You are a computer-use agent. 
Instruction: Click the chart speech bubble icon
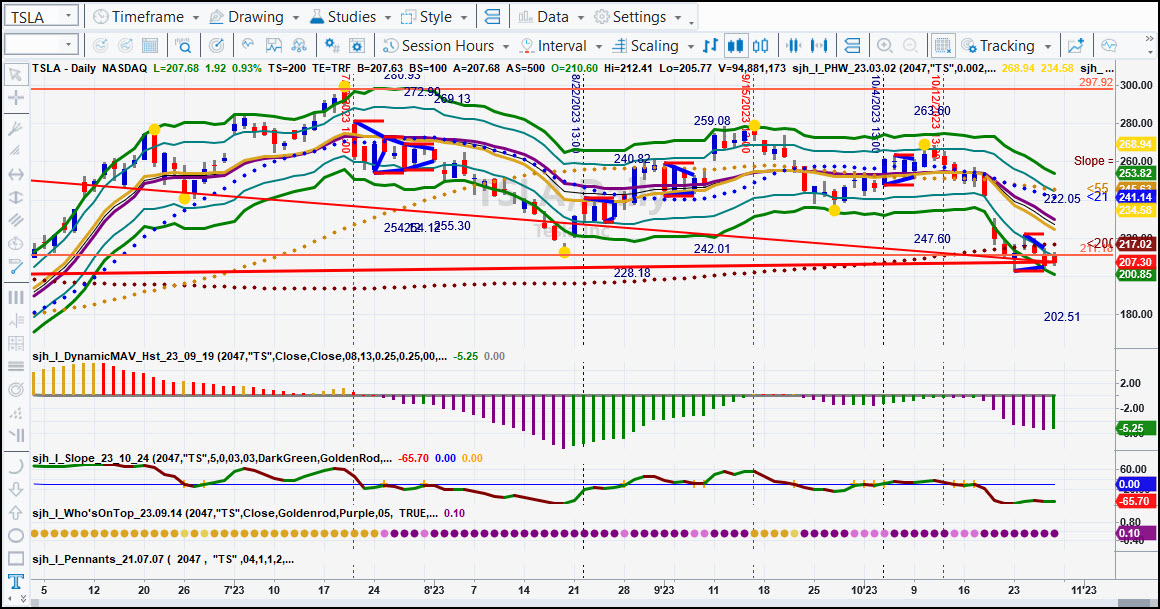1109,45
